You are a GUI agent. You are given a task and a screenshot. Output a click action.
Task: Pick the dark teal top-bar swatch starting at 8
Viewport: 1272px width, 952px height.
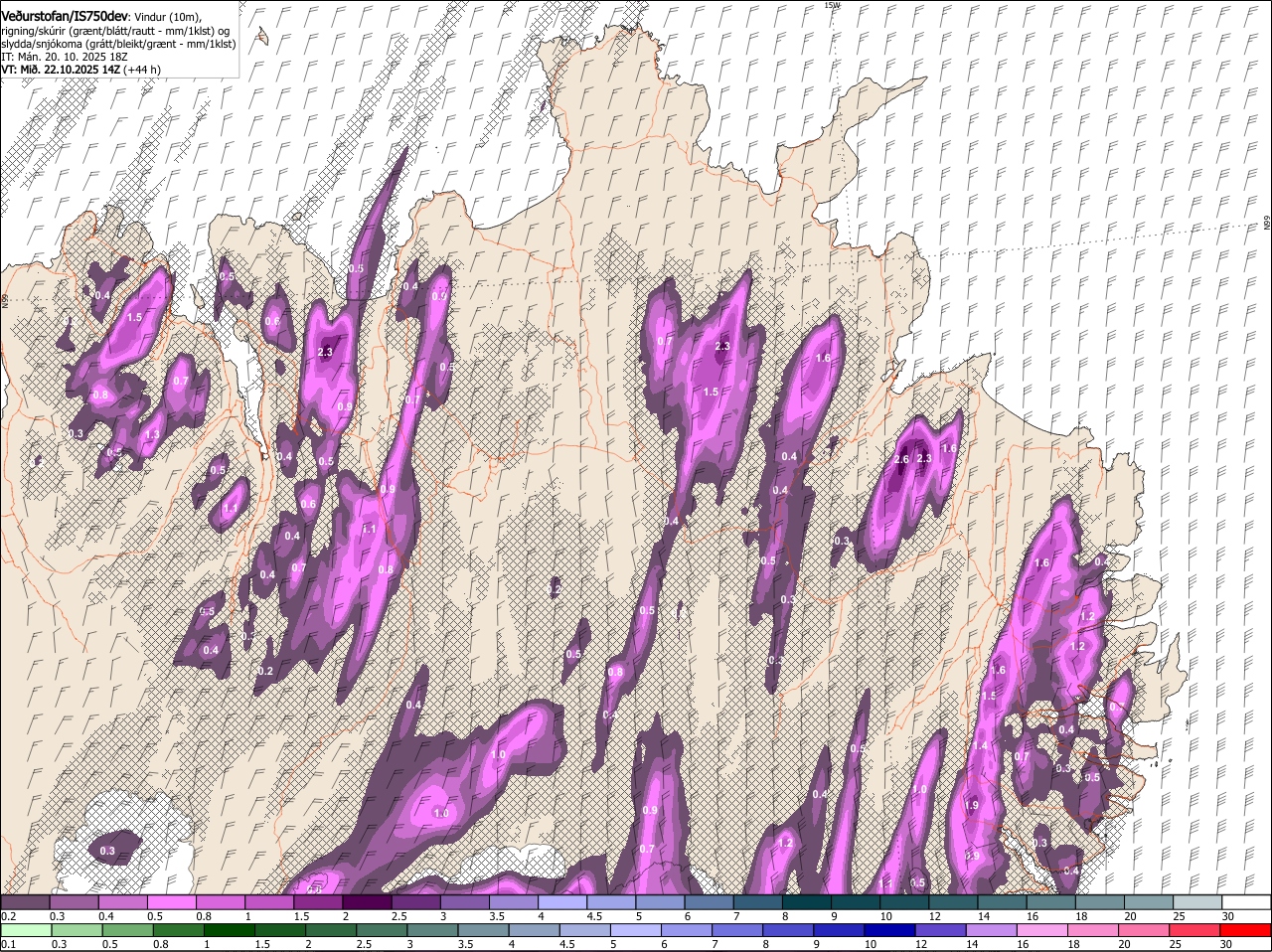coord(806,902)
